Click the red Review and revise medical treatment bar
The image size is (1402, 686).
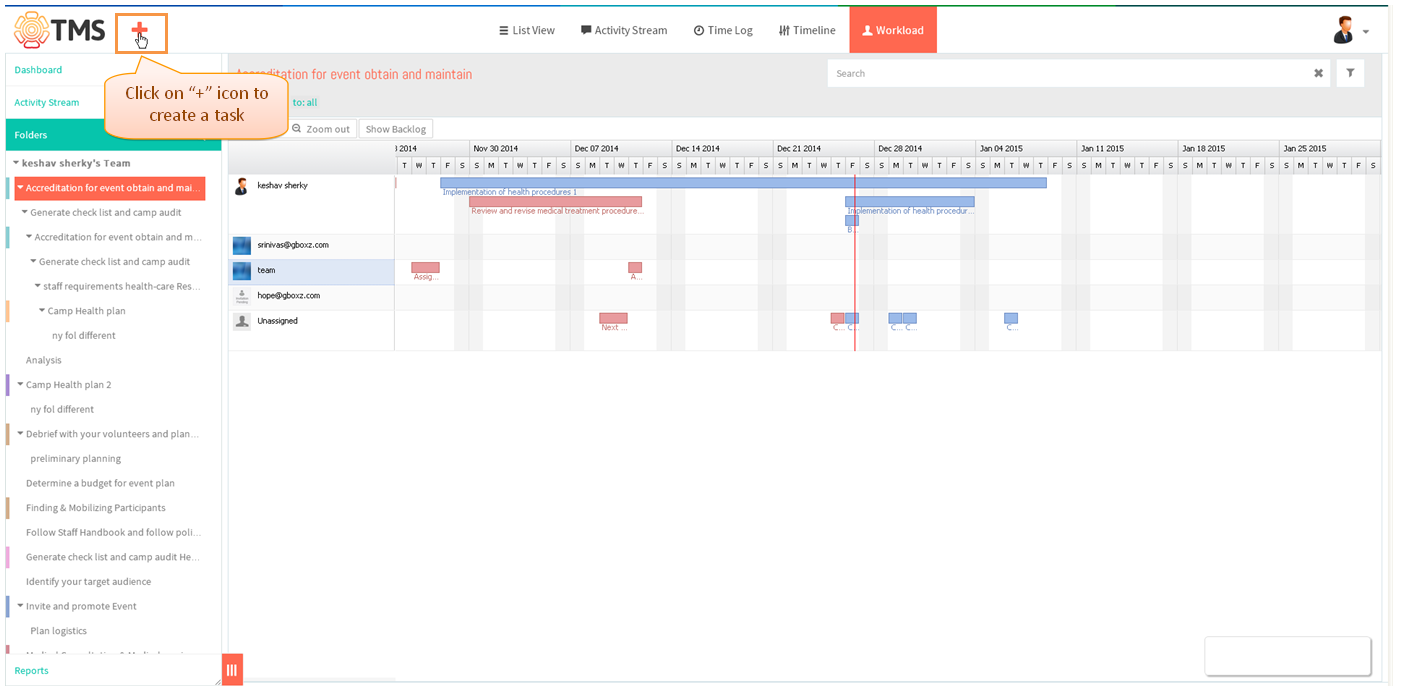point(555,201)
